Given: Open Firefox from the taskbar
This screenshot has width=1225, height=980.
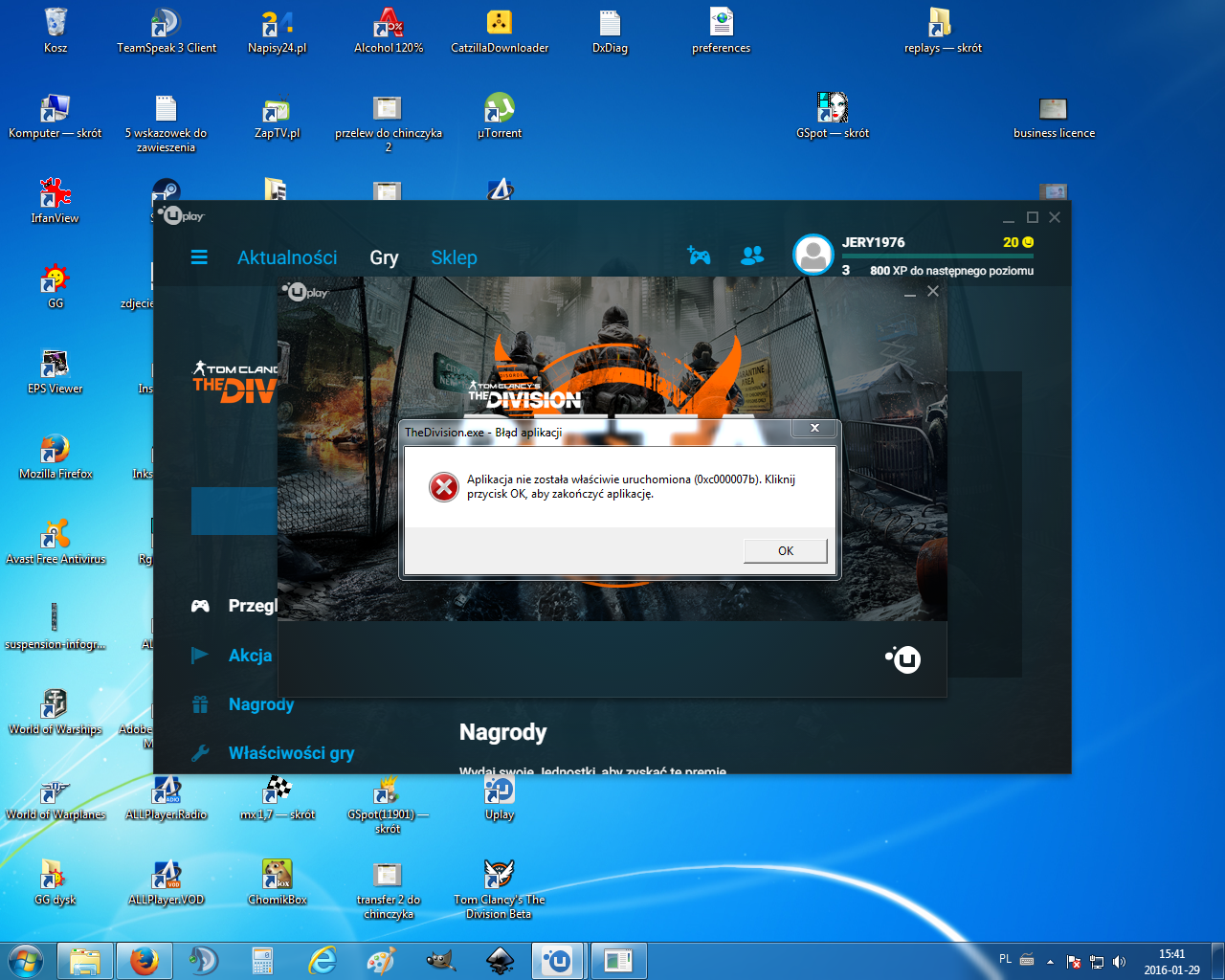Looking at the screenshot, I should click(x=145, y=961).
